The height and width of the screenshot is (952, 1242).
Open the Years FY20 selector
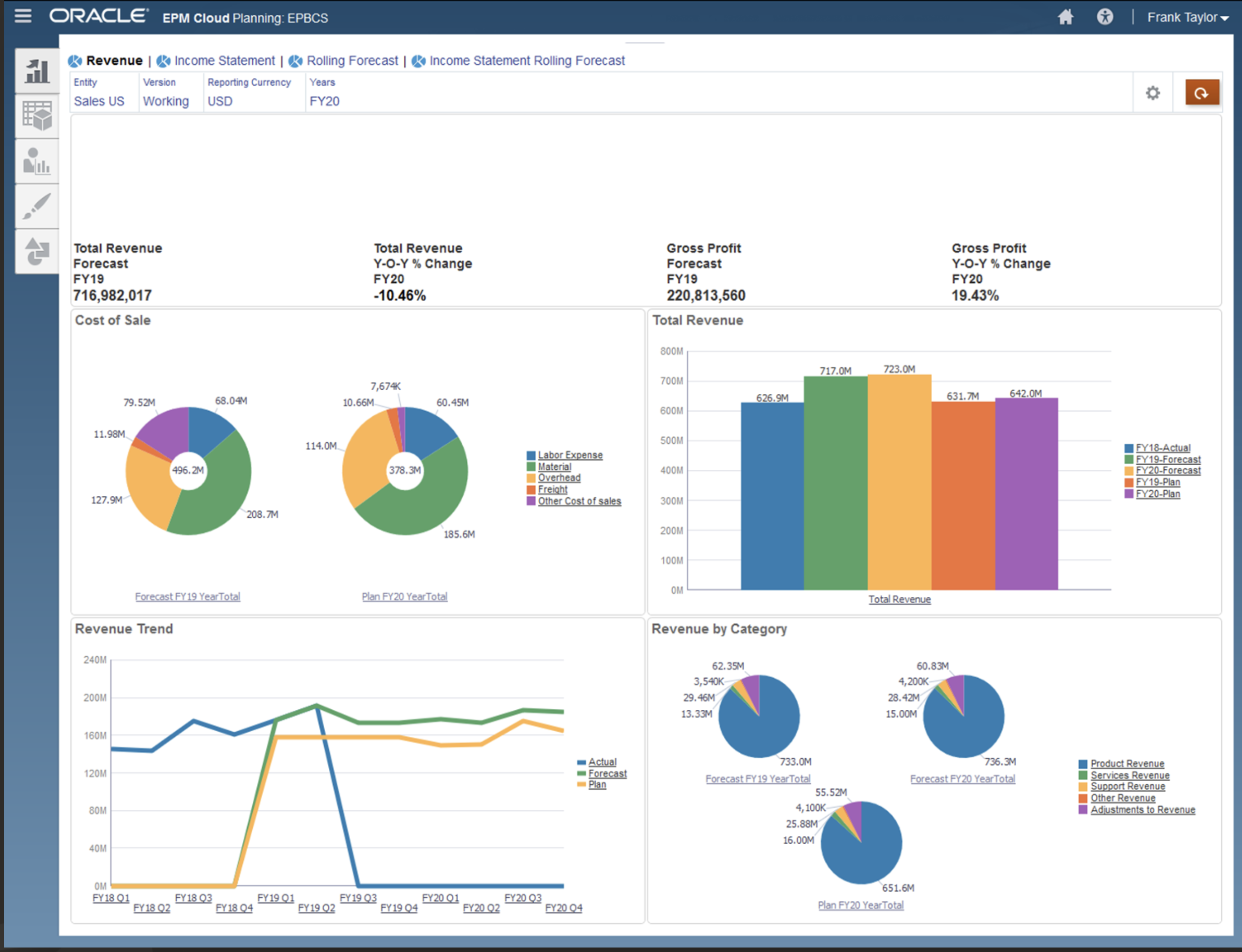tap(324, 102)
